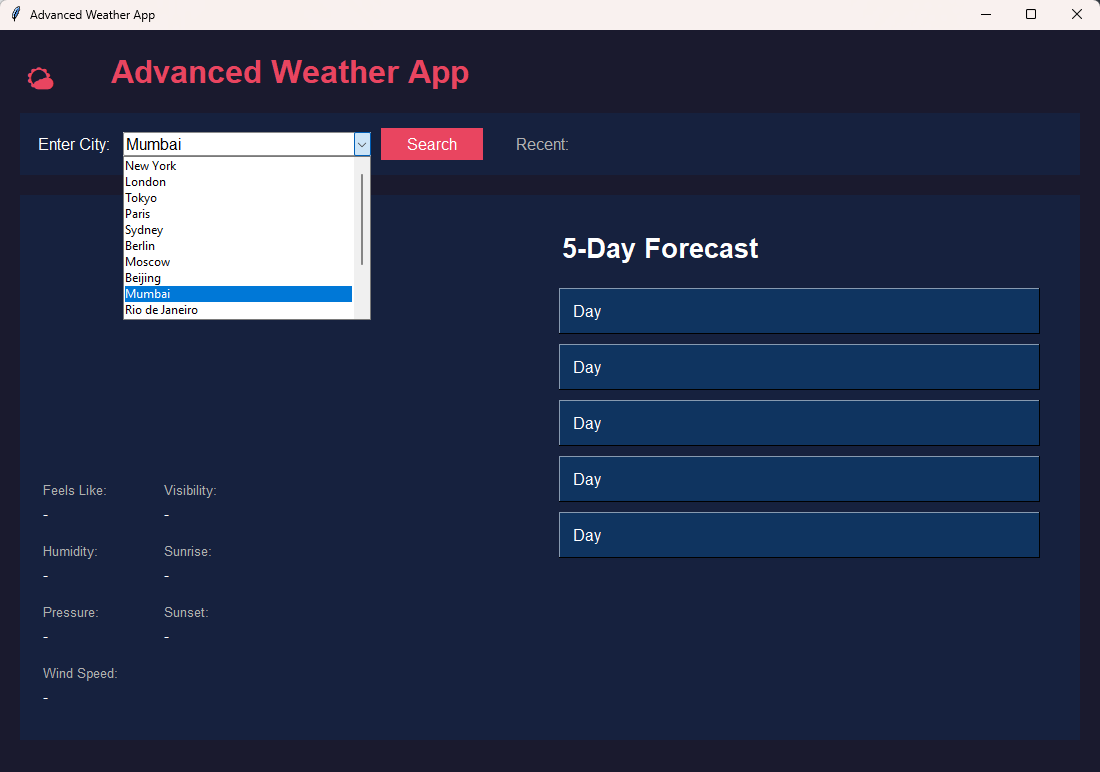The image size is (1100, 772).
Task: Click the feather icon in title bar
Action: (x=15, y=15)
